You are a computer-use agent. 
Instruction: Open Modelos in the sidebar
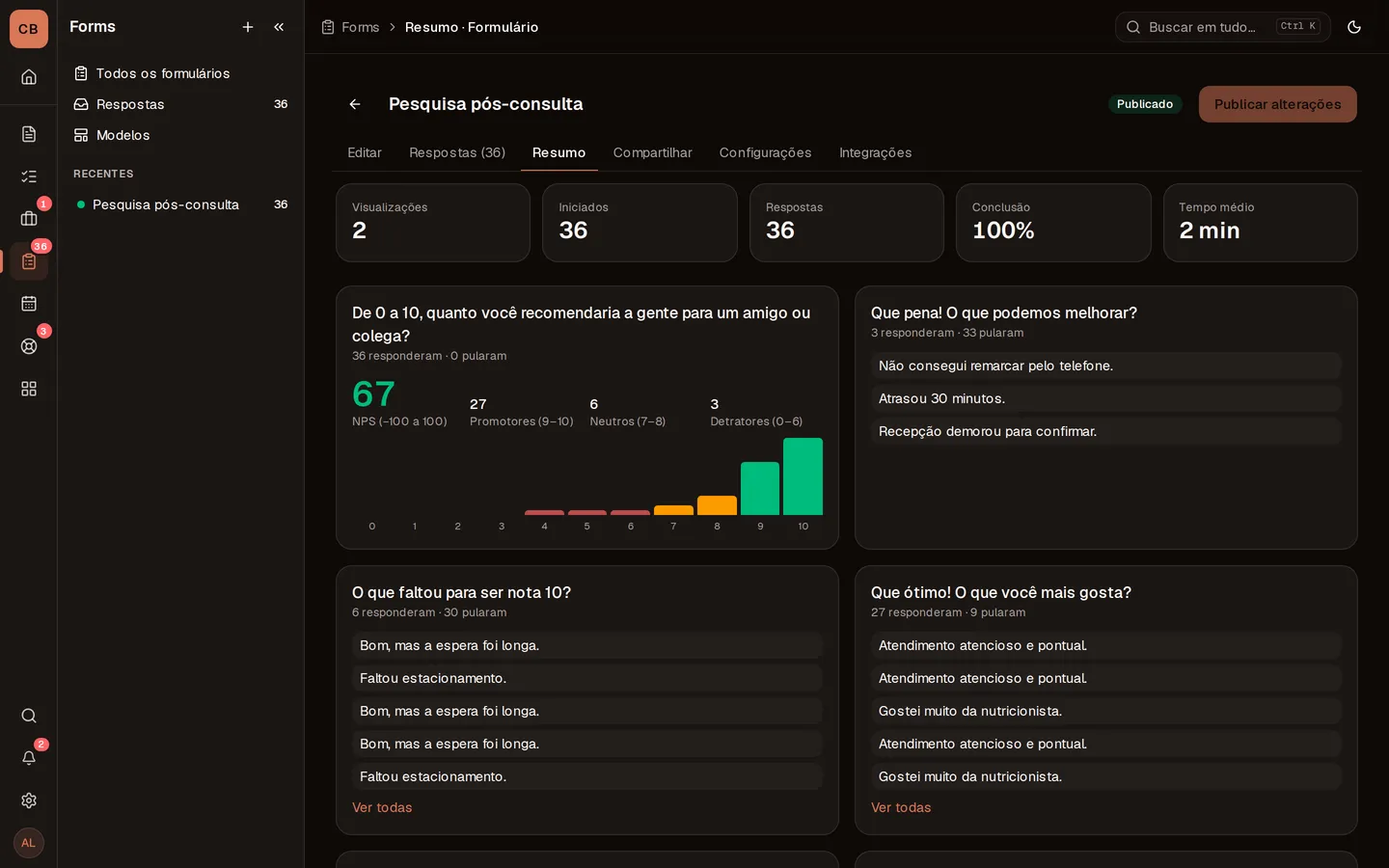tap(180, 135)
